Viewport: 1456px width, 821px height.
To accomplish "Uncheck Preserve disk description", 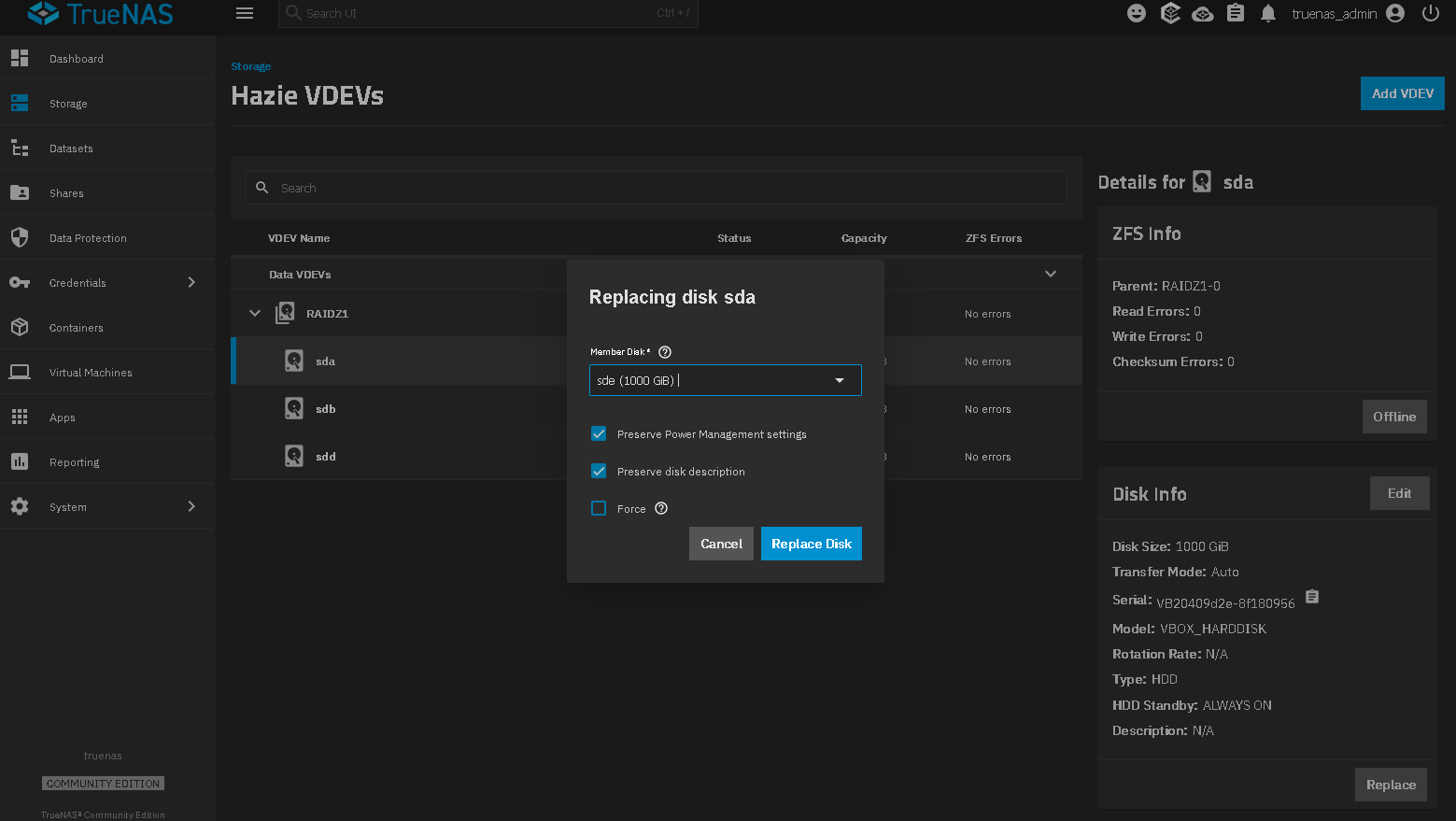I will point(599,471).
